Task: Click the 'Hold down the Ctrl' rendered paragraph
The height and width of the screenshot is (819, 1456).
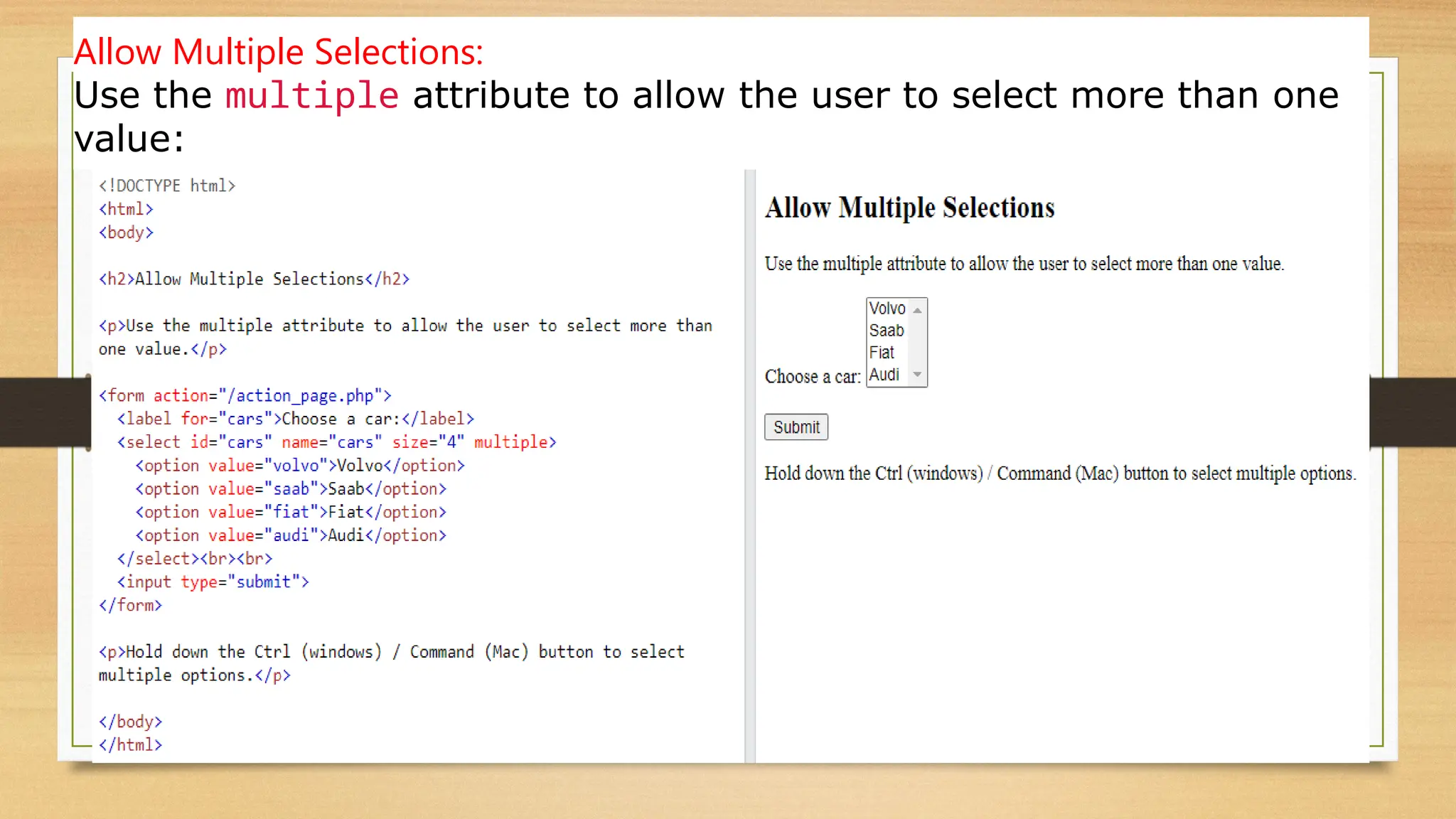Action: pyautogui.click(x=1061, y=473)
